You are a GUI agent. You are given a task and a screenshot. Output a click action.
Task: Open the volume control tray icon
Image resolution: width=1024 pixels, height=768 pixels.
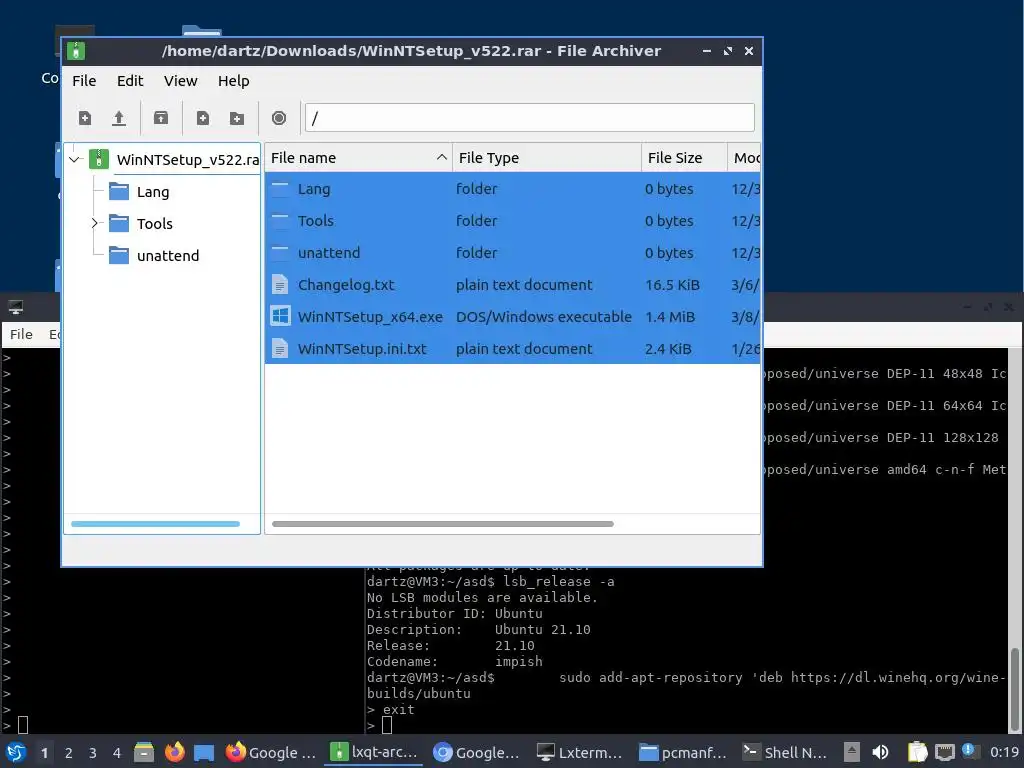880,752
